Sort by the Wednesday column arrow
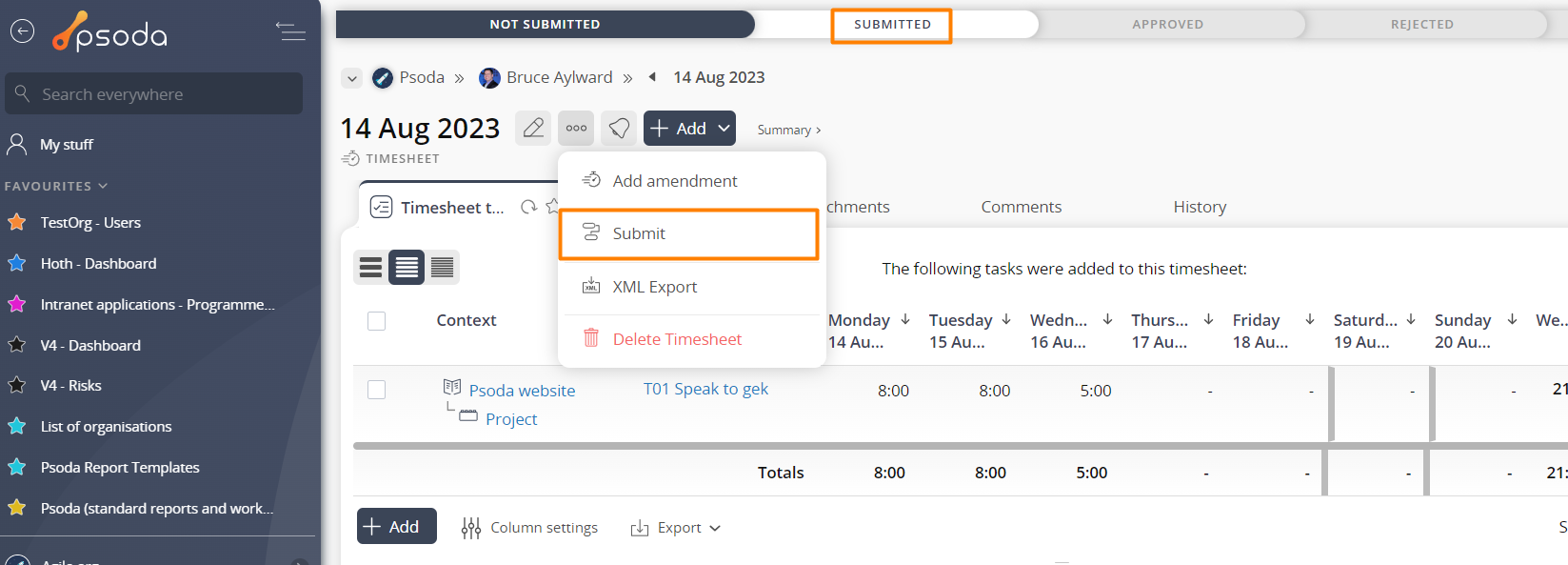 tap(1107, 319)
